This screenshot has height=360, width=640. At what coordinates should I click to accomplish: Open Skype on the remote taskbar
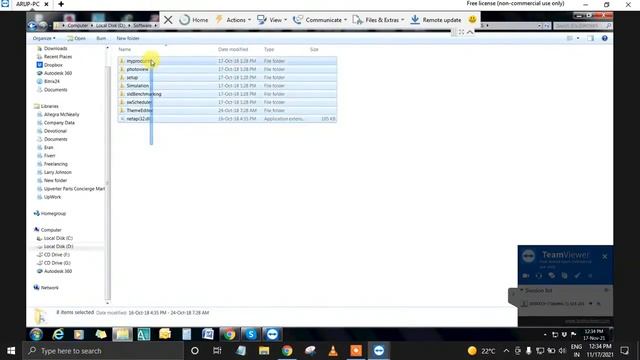(251, 334)
